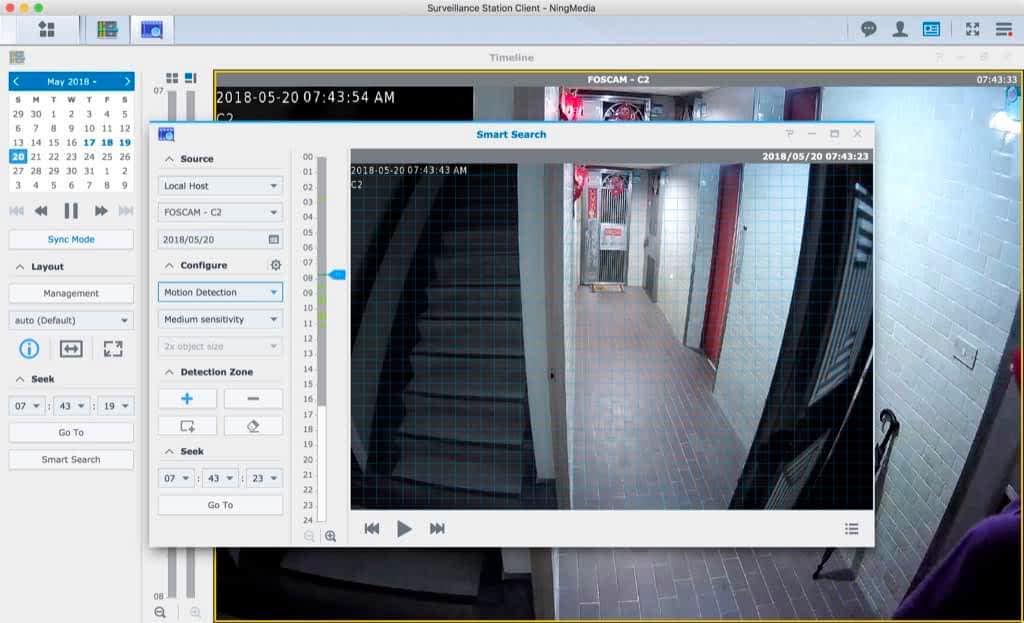This screenshot has width=1024, height=623.
Task: Zoom in the Smart Search timeline
Action: pyautogui.click(x=330, y=536)
